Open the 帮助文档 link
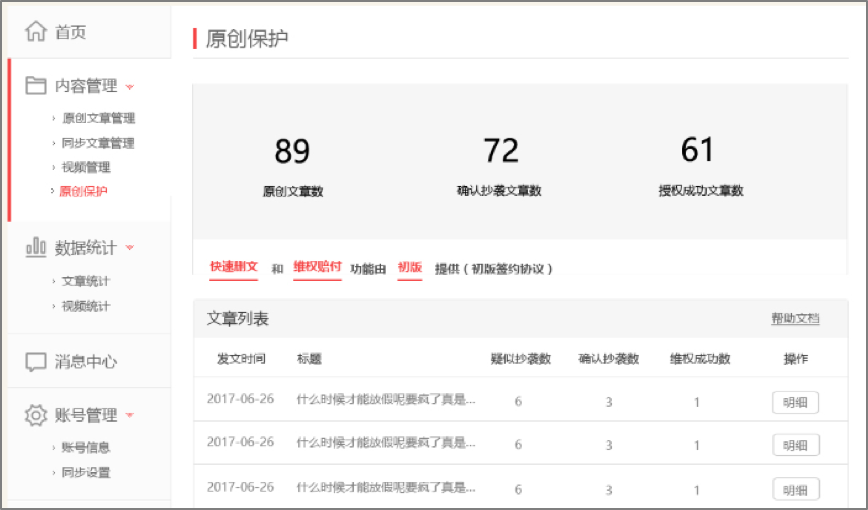 click(x=795, y=319)
